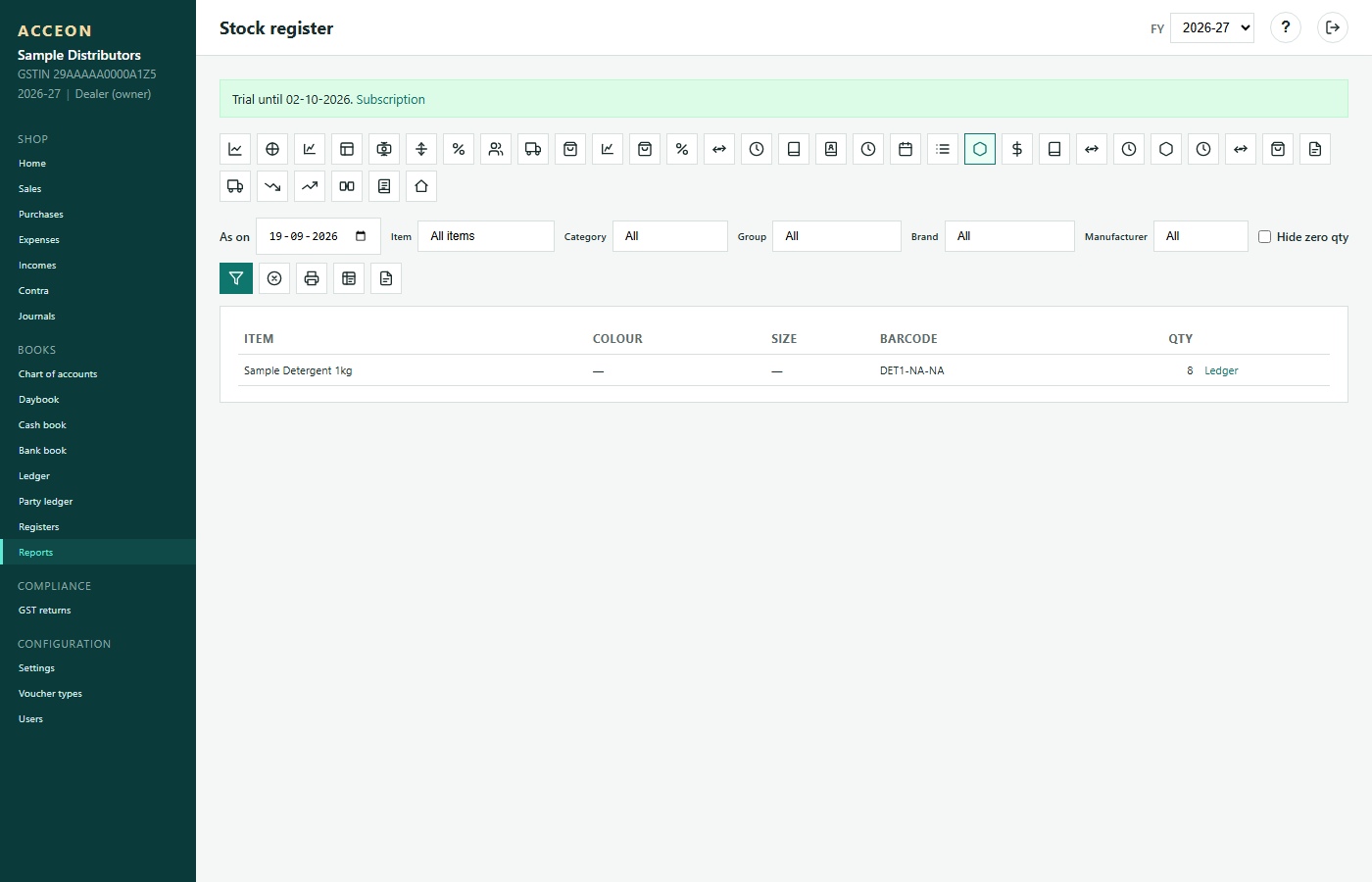
Task: Open the Brand filter field
Action: tap(1009, 236)
